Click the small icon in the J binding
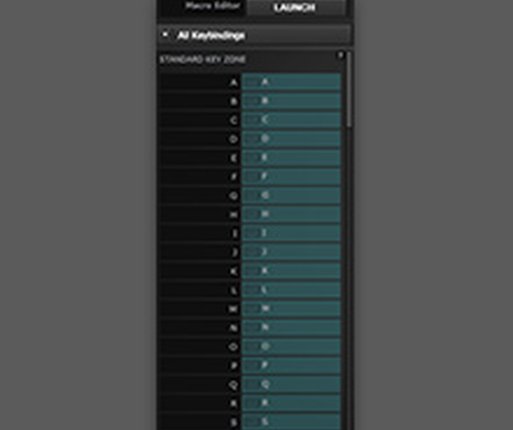 tap(252, 252)
